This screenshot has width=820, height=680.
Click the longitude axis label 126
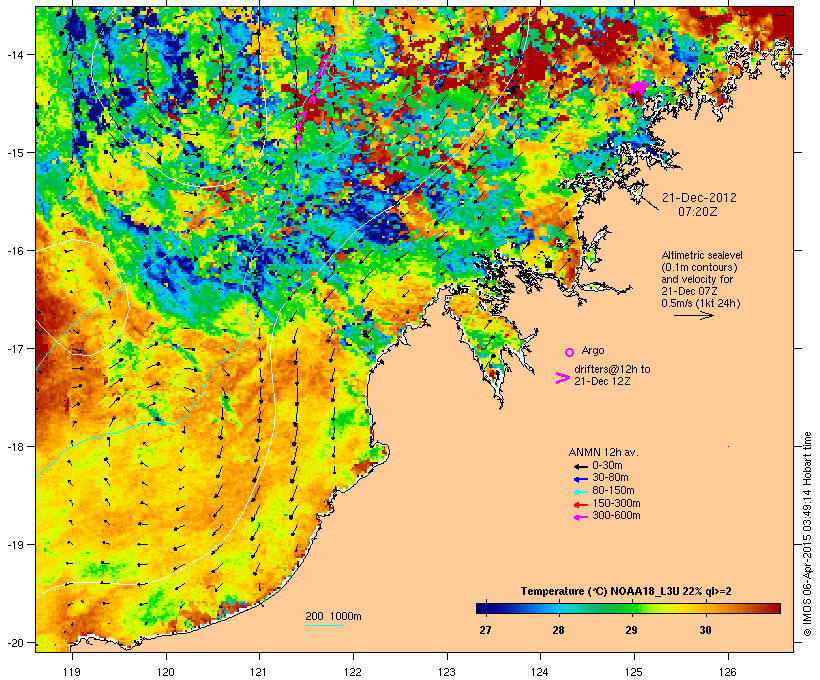click(x=728, y=672)
